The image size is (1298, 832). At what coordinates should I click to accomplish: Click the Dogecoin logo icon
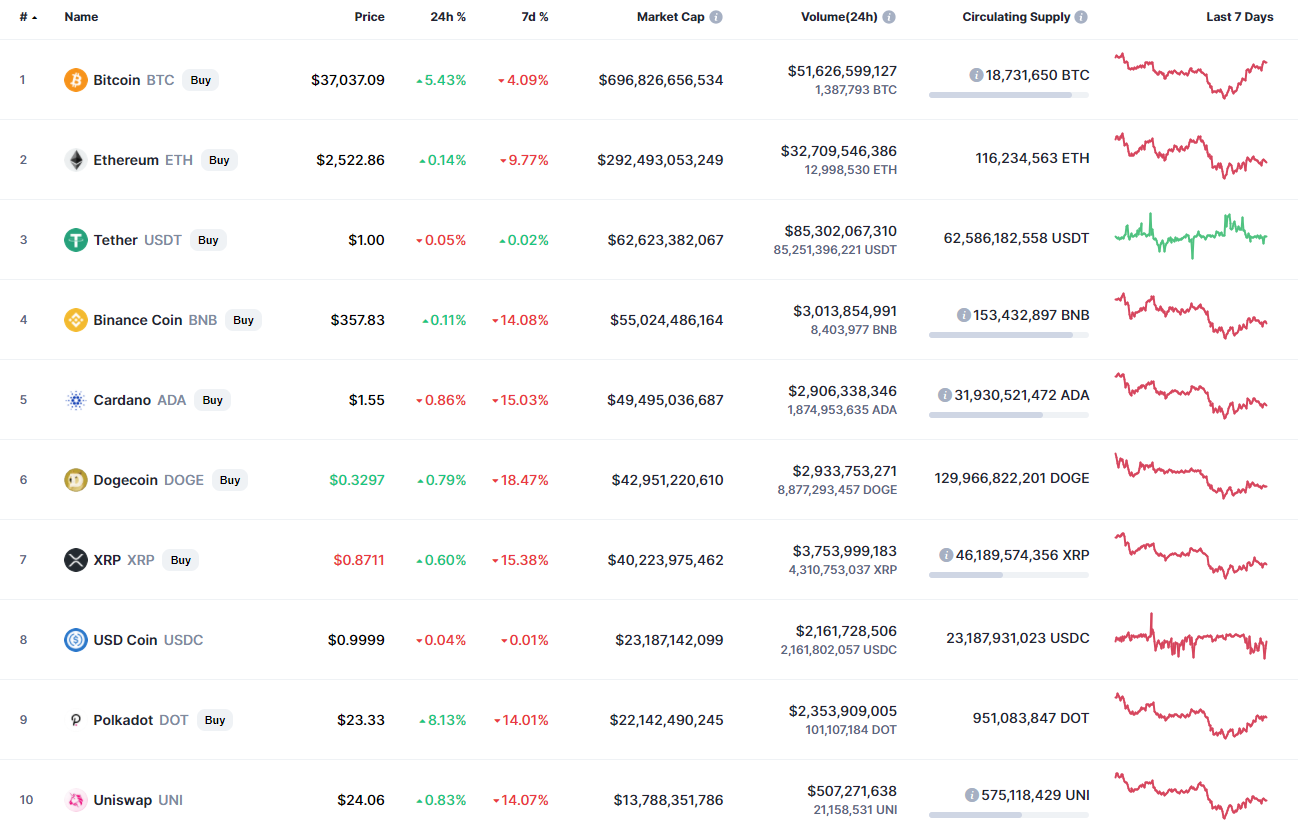(76, 480)
